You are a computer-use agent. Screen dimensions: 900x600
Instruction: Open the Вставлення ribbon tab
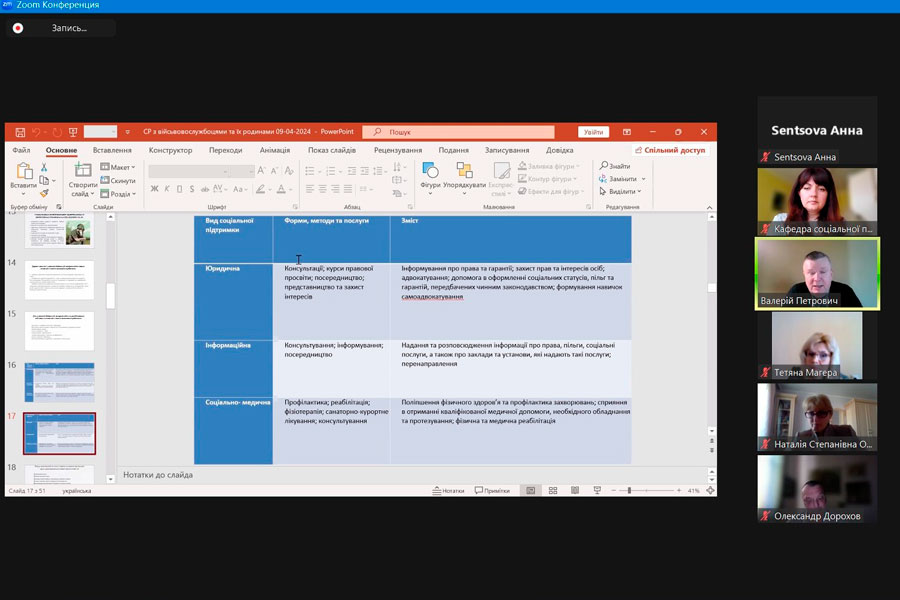(x=112, y=150)
